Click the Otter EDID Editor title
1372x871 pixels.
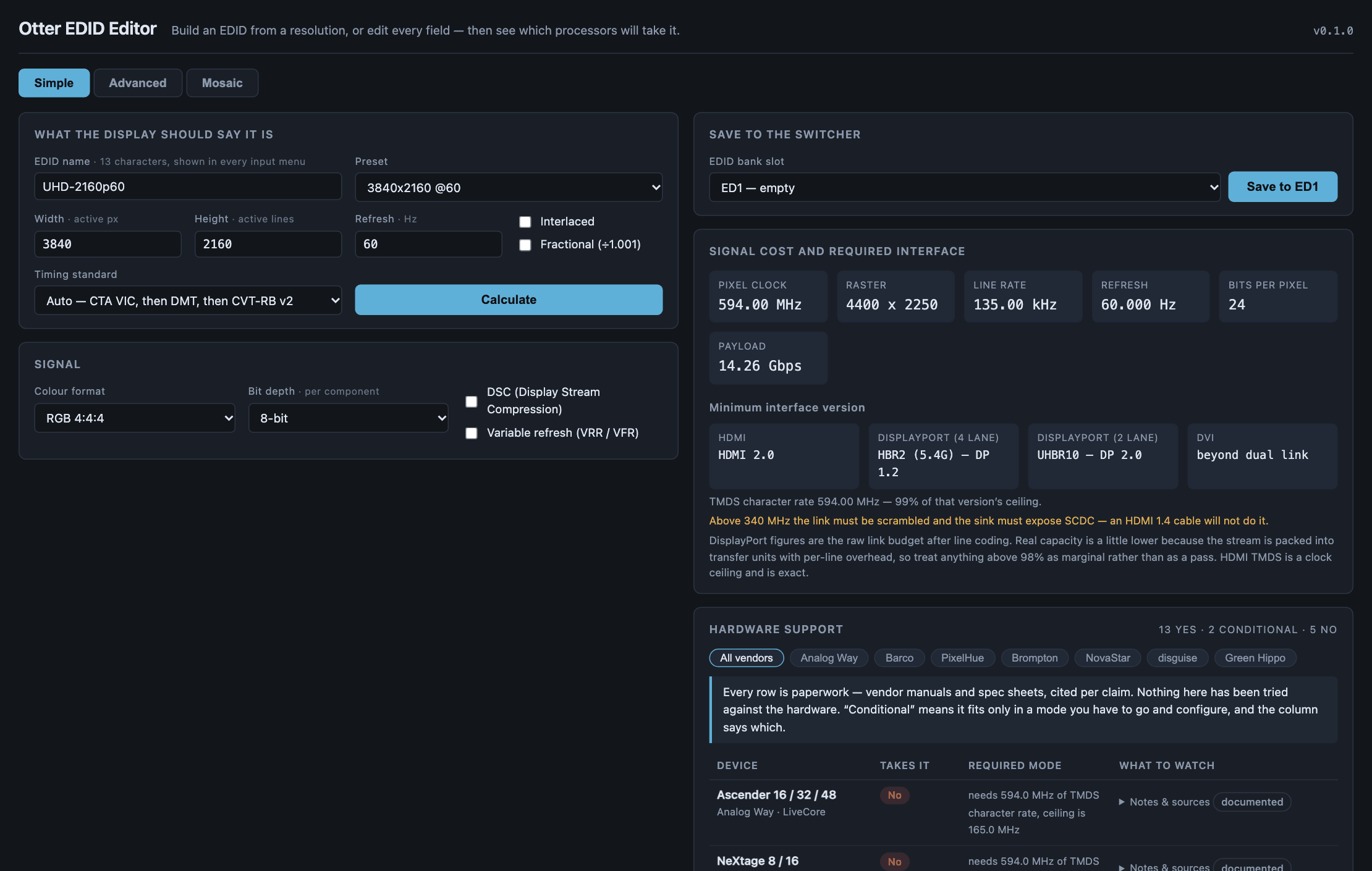click(x=88, y=28)
